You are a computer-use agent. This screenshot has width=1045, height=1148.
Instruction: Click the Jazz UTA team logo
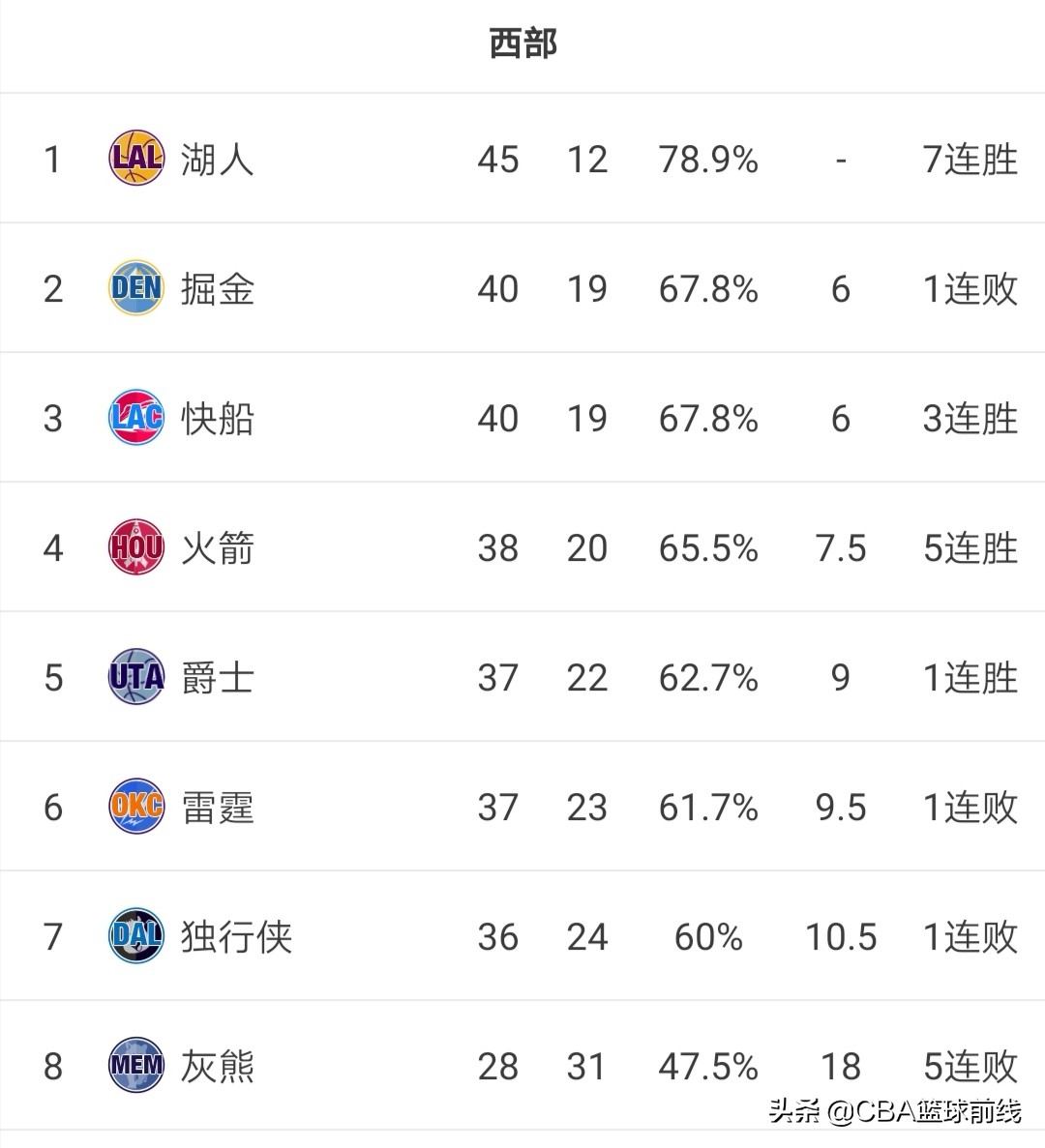[x=136, y=676]
